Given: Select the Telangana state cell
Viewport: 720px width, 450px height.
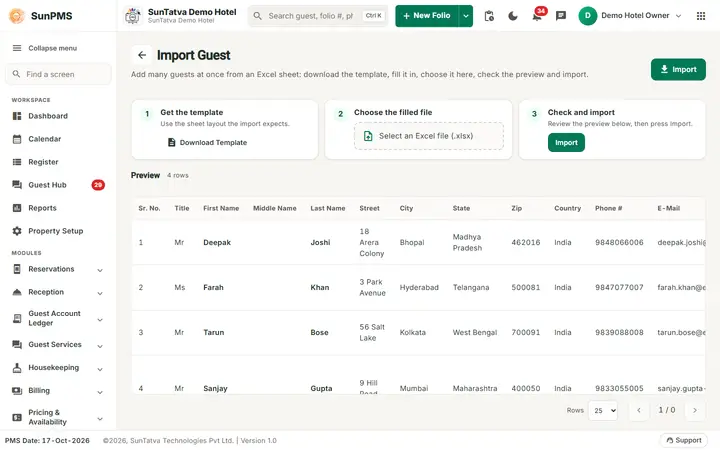Looking at the screenshot, I should [x=471, y=287].
